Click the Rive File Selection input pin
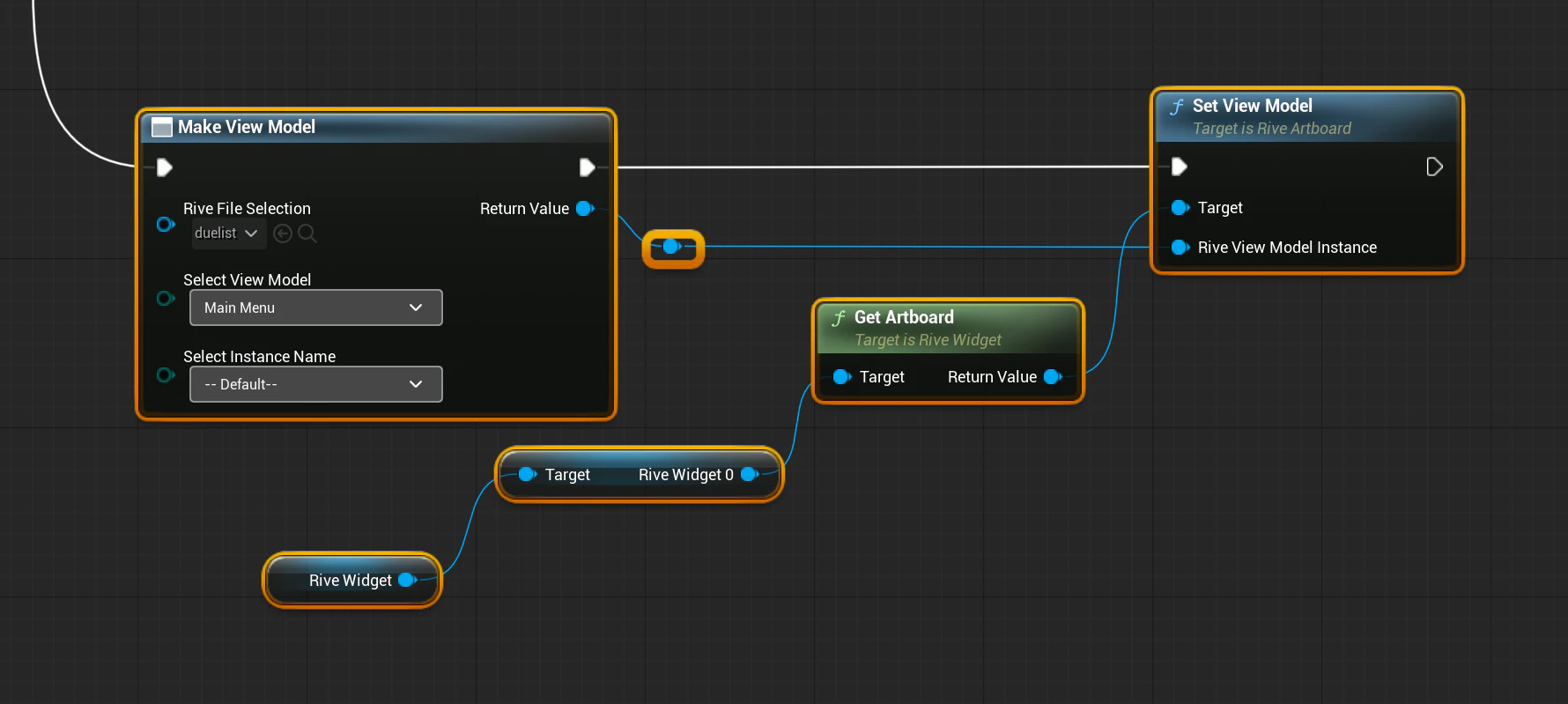Viewport: 1568px width, 704px height. click(x=165, y=224)
